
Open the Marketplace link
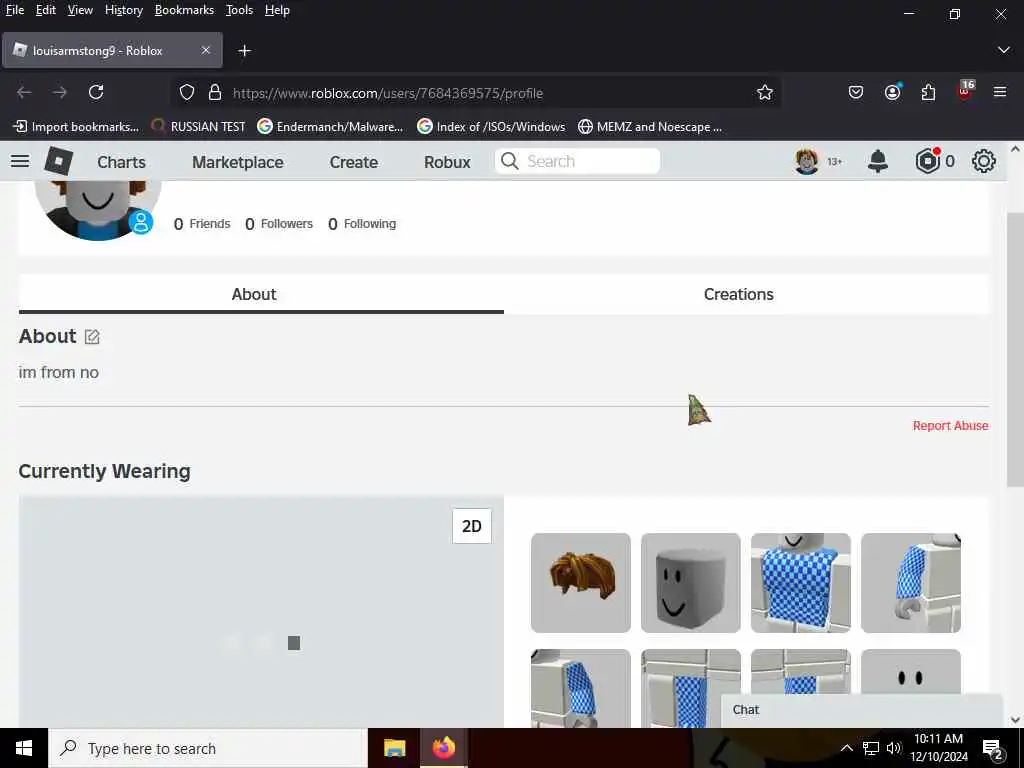tap(238, 162)
